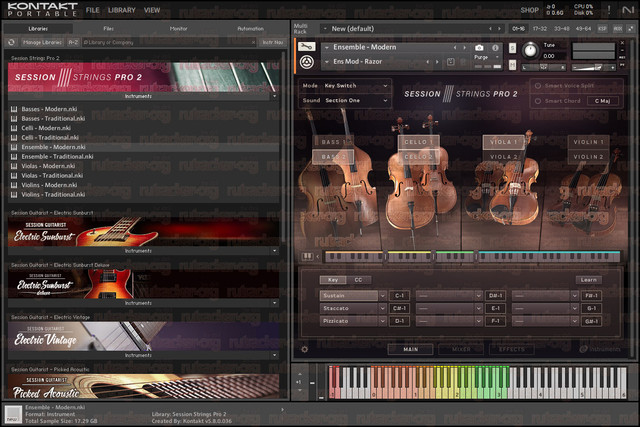Shift the keyboard octave down arrow
Viewport: 640px width, 427px height.
tap(300, 390)
